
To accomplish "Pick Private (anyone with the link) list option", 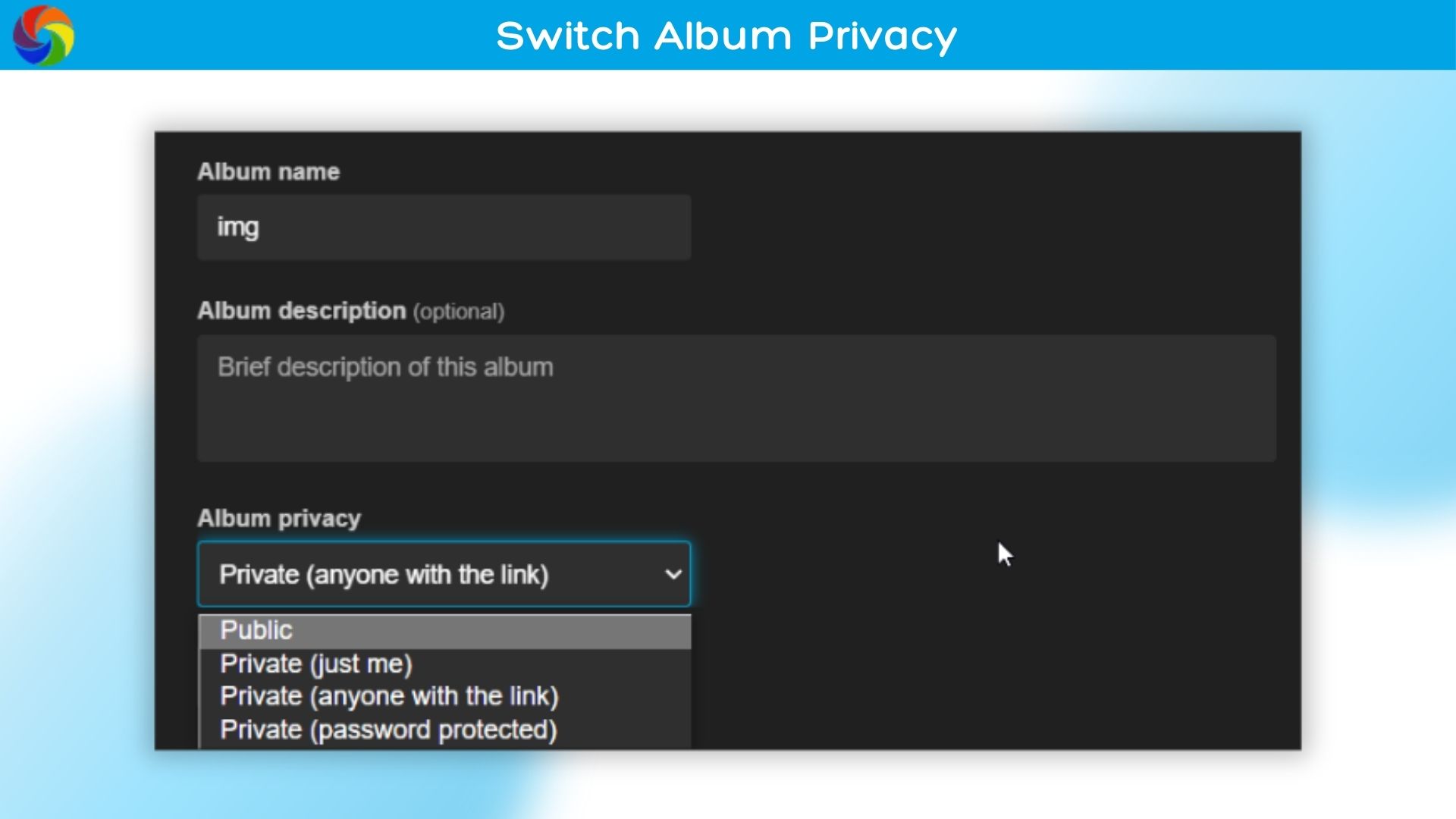I will 388,697.
